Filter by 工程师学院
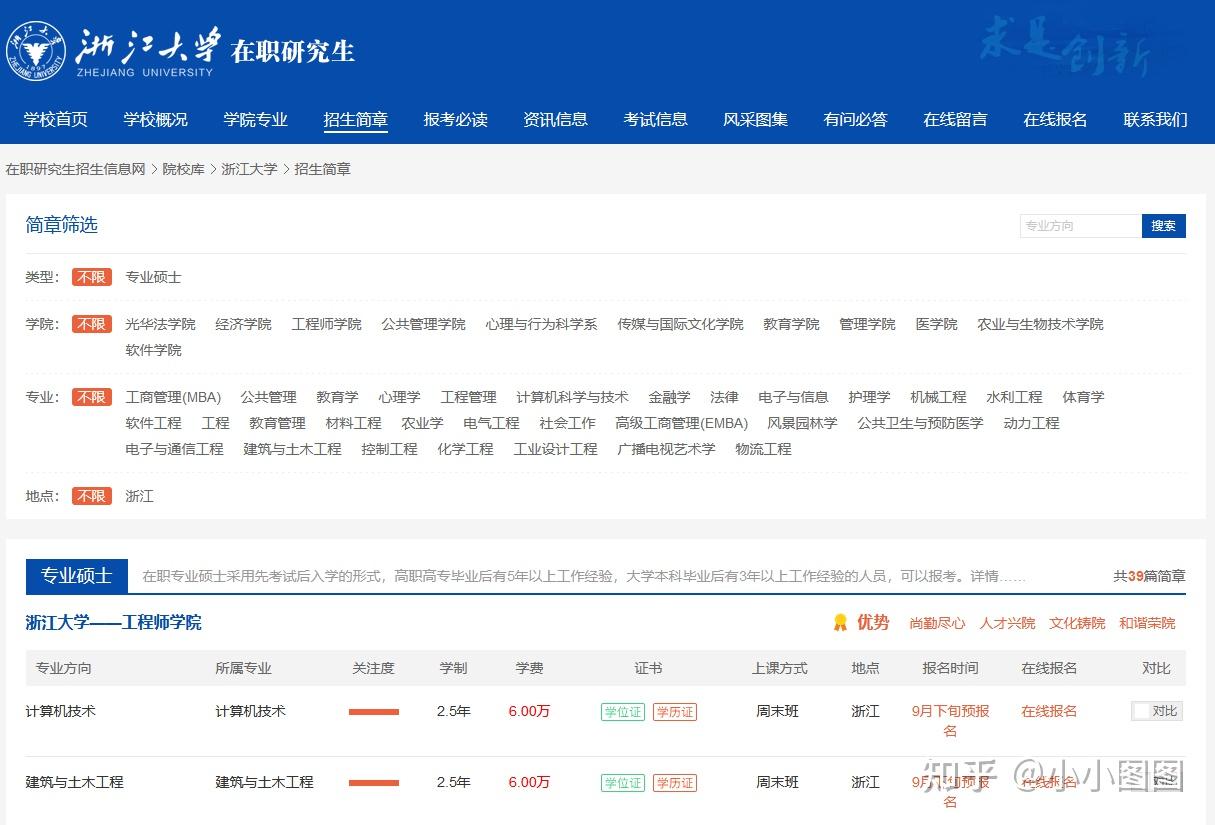Image resolution: width=1215 pixels, height=825 pixels. point(327,324)
